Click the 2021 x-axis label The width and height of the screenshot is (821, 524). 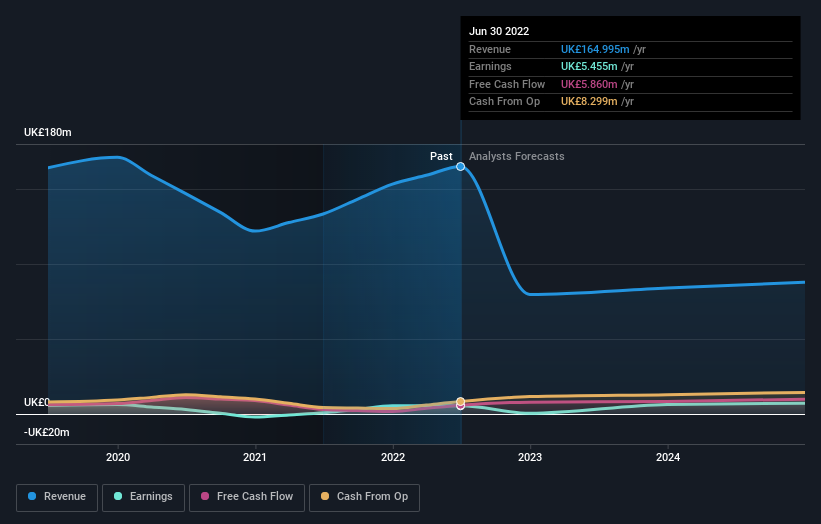pos(254,457)
